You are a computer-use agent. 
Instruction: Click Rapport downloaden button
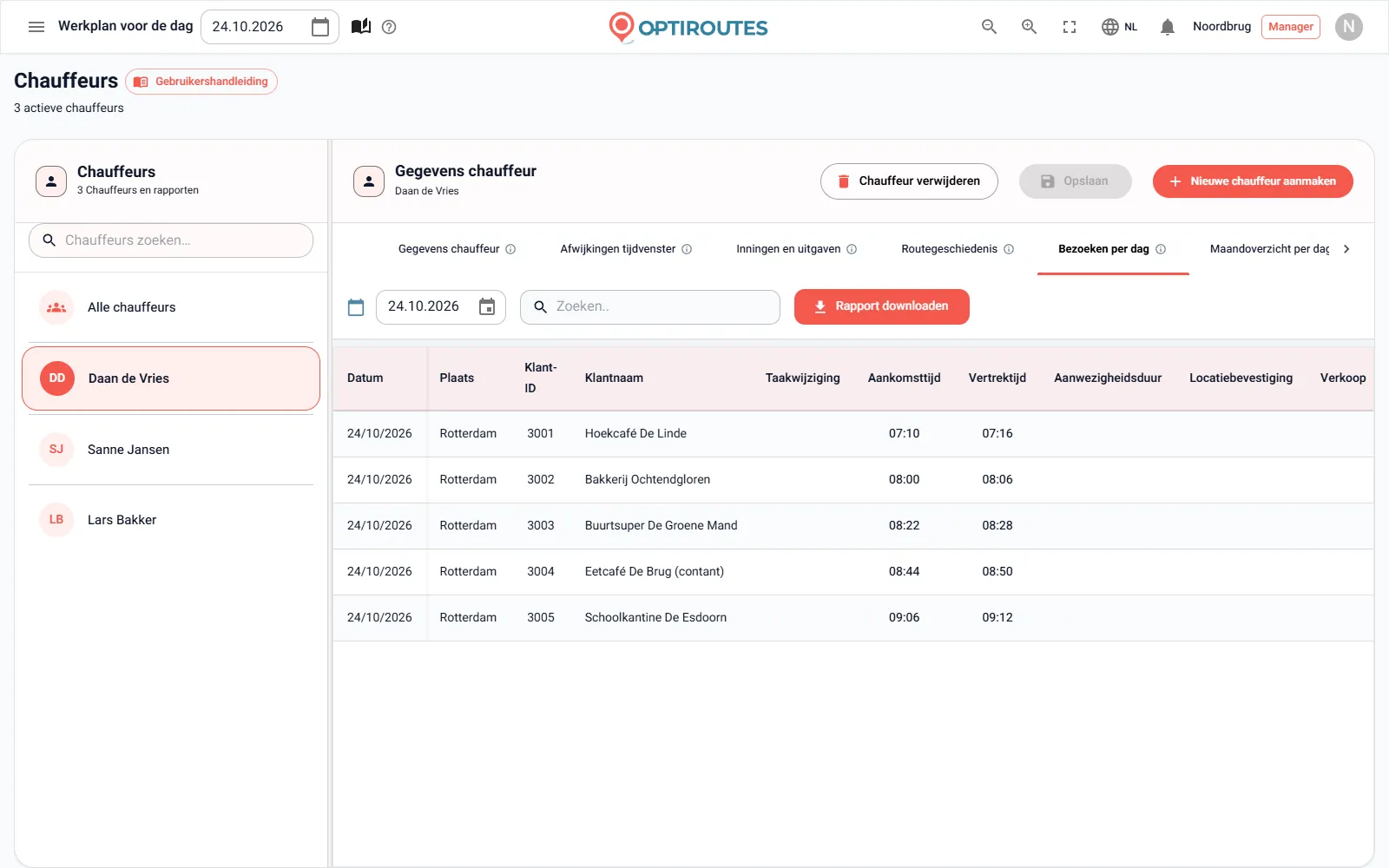coord(882,307)
